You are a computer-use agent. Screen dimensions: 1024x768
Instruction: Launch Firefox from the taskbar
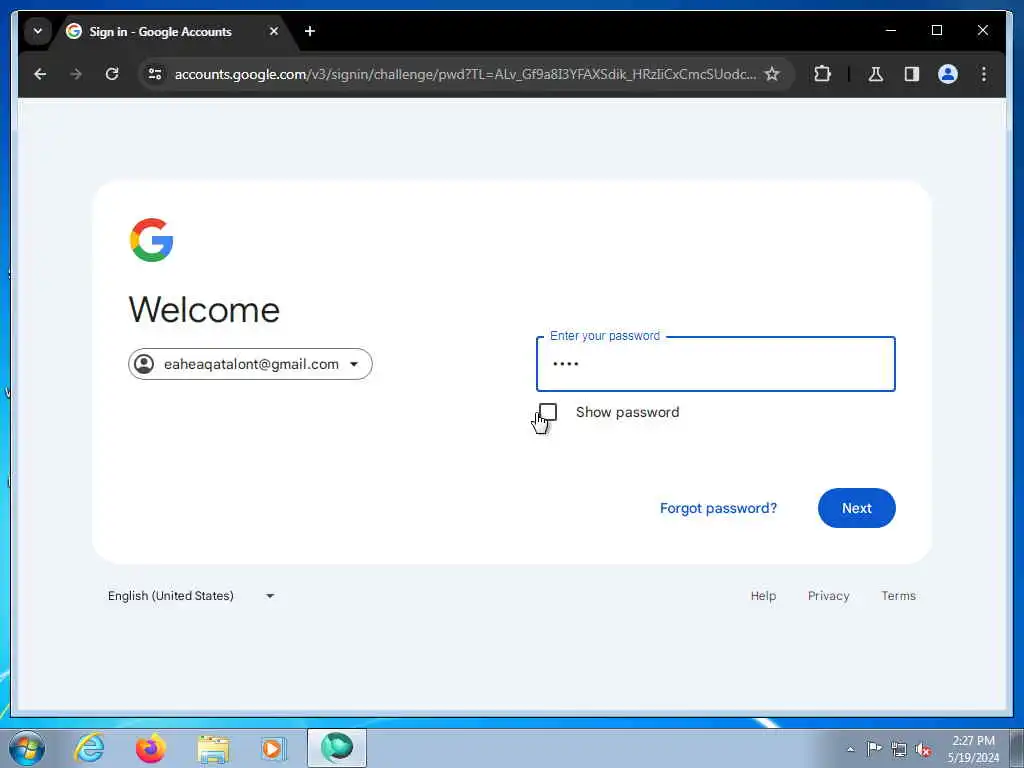pos(150,748)
